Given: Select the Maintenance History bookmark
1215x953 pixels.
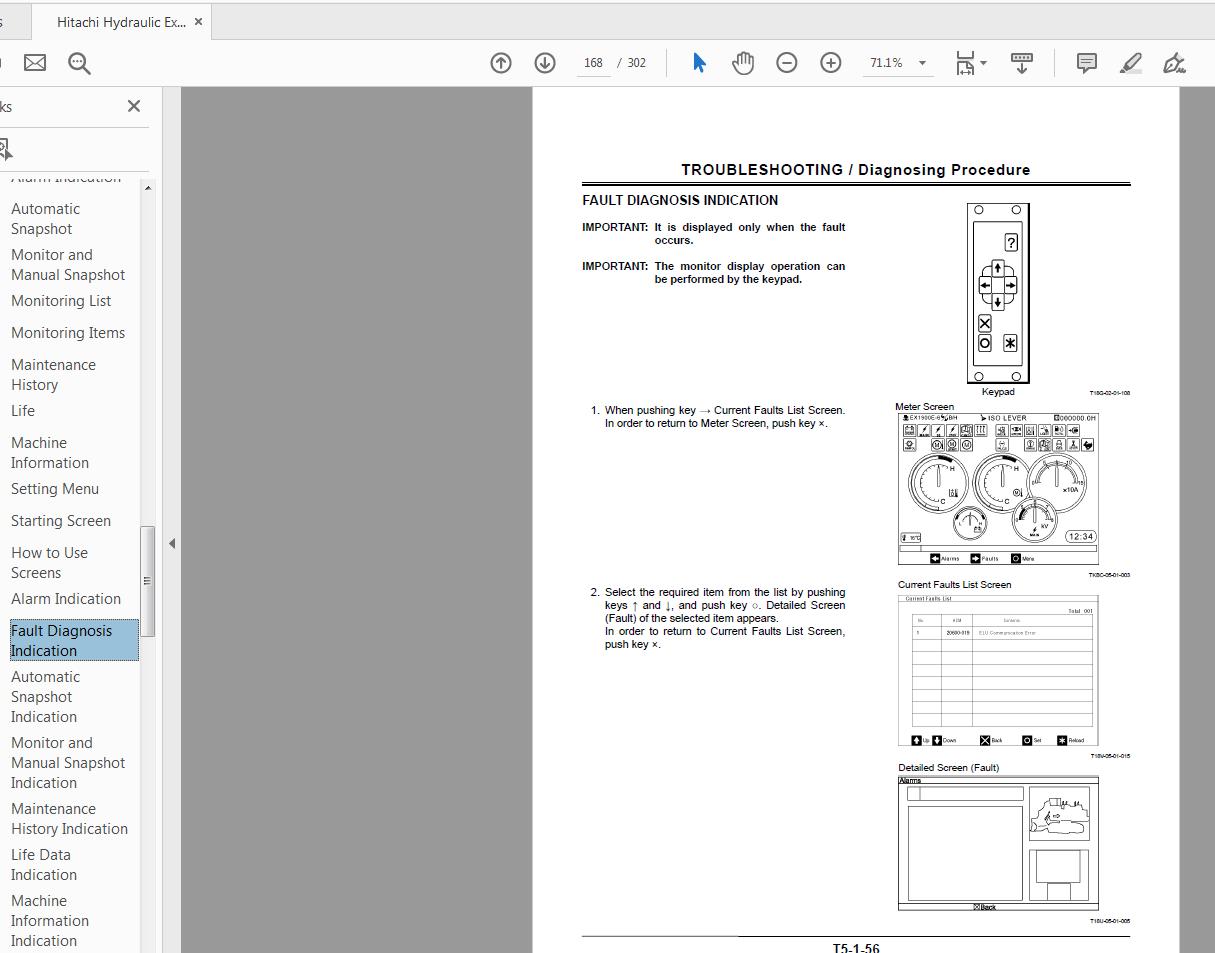Looking at the screenshot, I should tap(53, 374).
